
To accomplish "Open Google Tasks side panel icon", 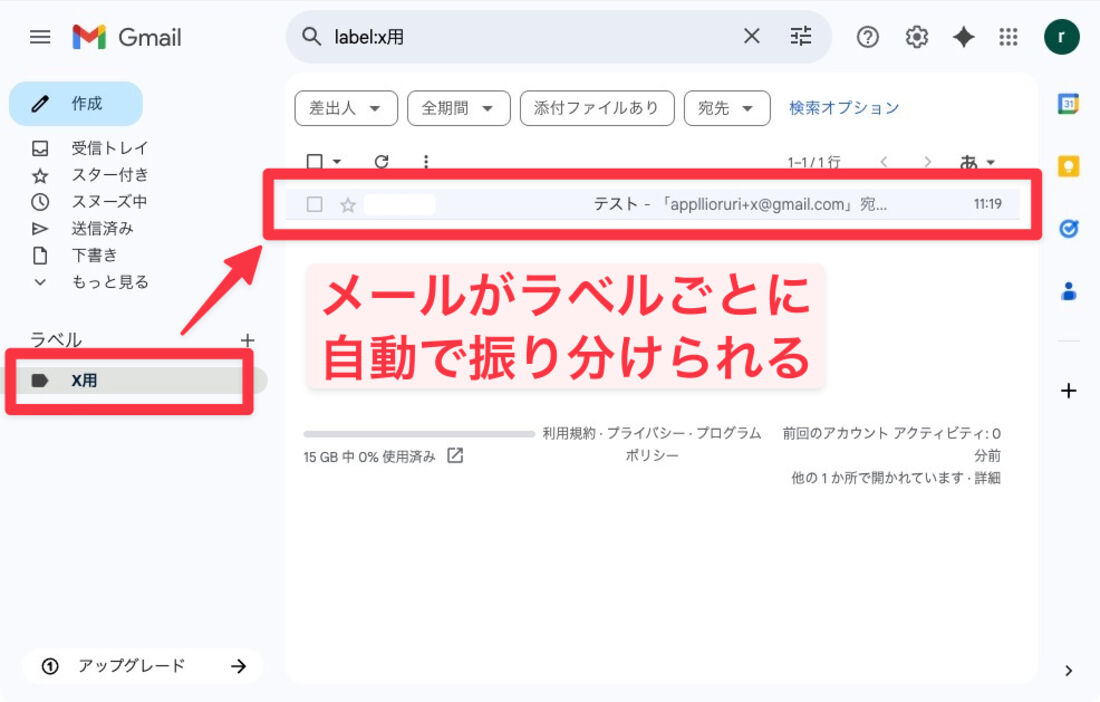I will (x=1068, y=229).
